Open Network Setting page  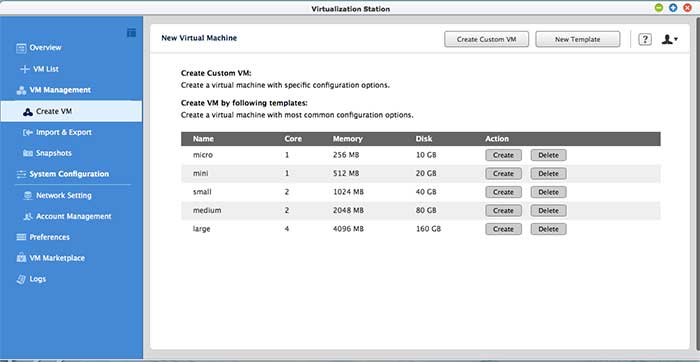(x=64, y=196)
